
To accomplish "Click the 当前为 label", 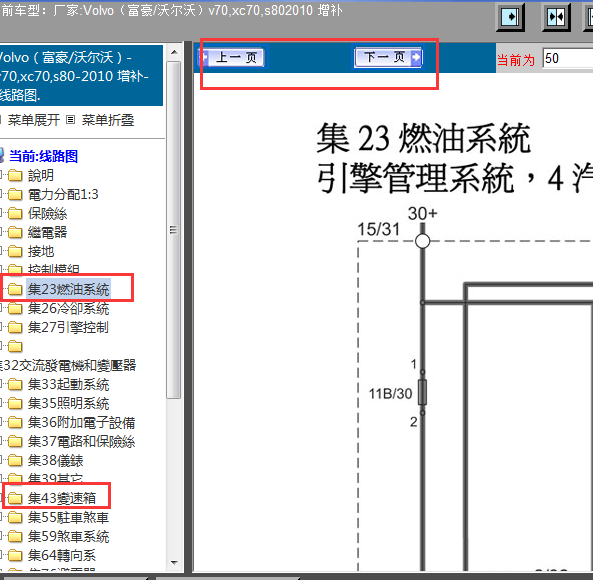I will click(516, 60).
